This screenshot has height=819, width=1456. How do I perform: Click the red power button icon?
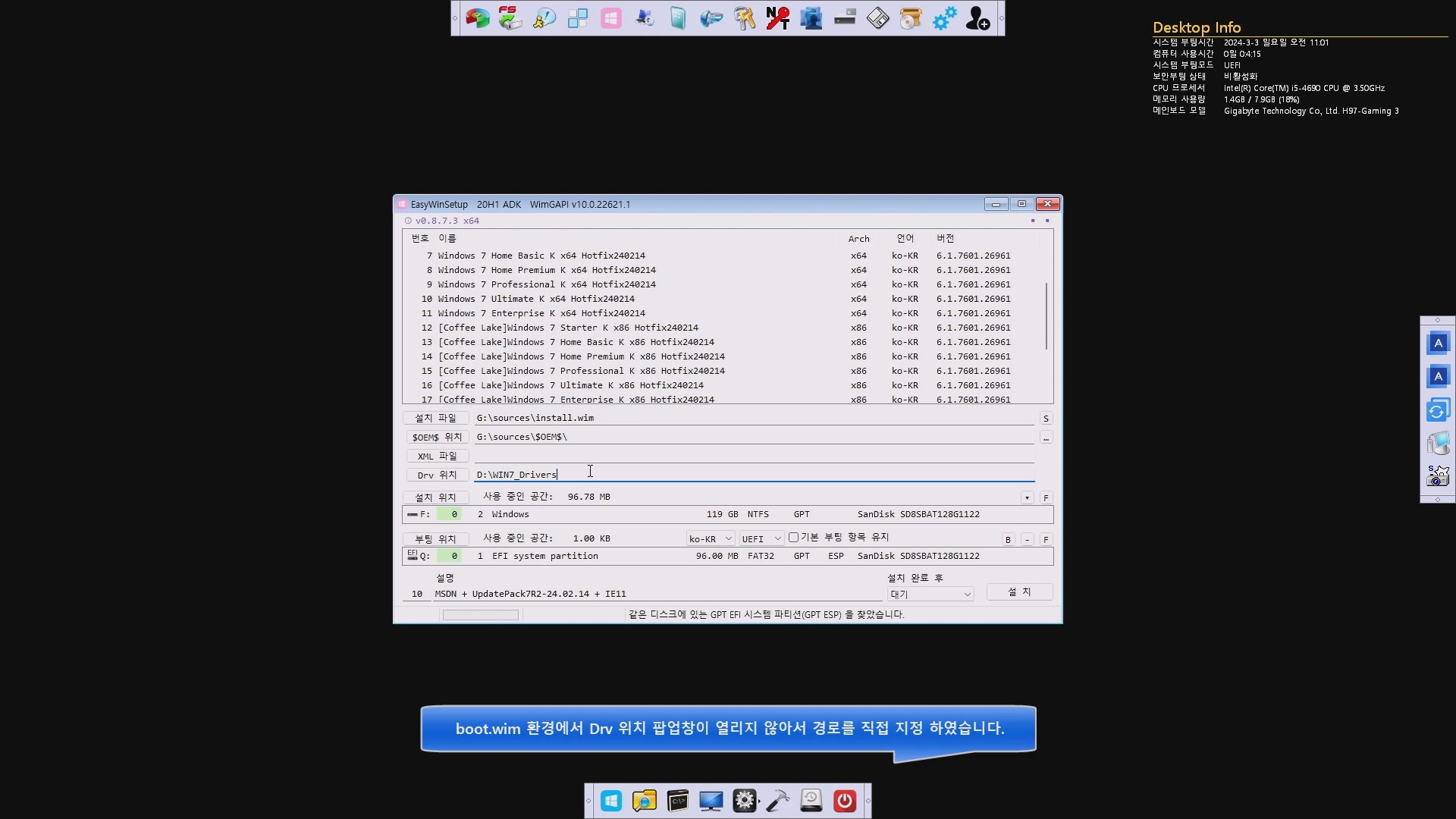845,801
